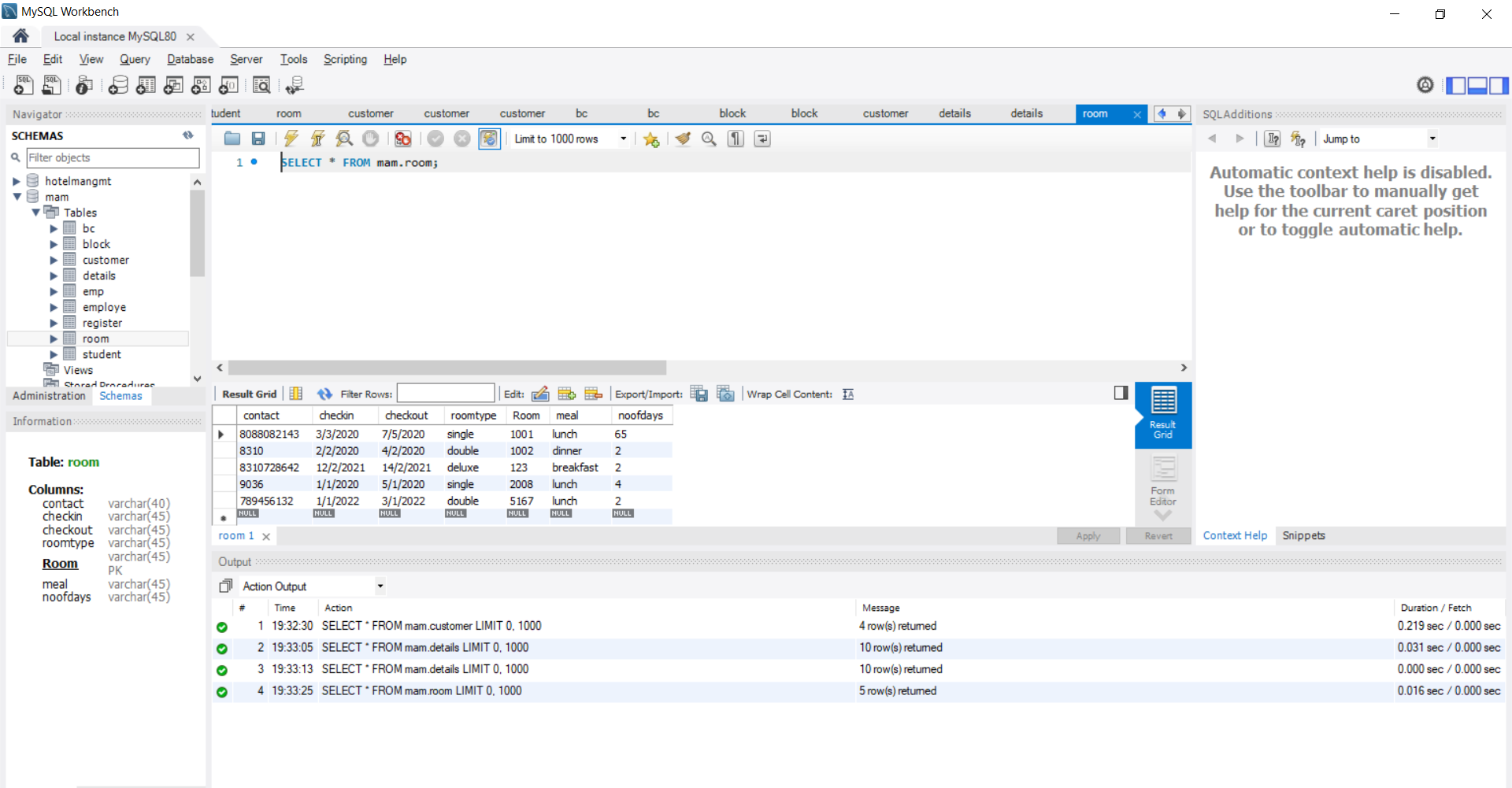Toggle word wrap with paragraph icon in editor toolbar

tap(736, 139)
